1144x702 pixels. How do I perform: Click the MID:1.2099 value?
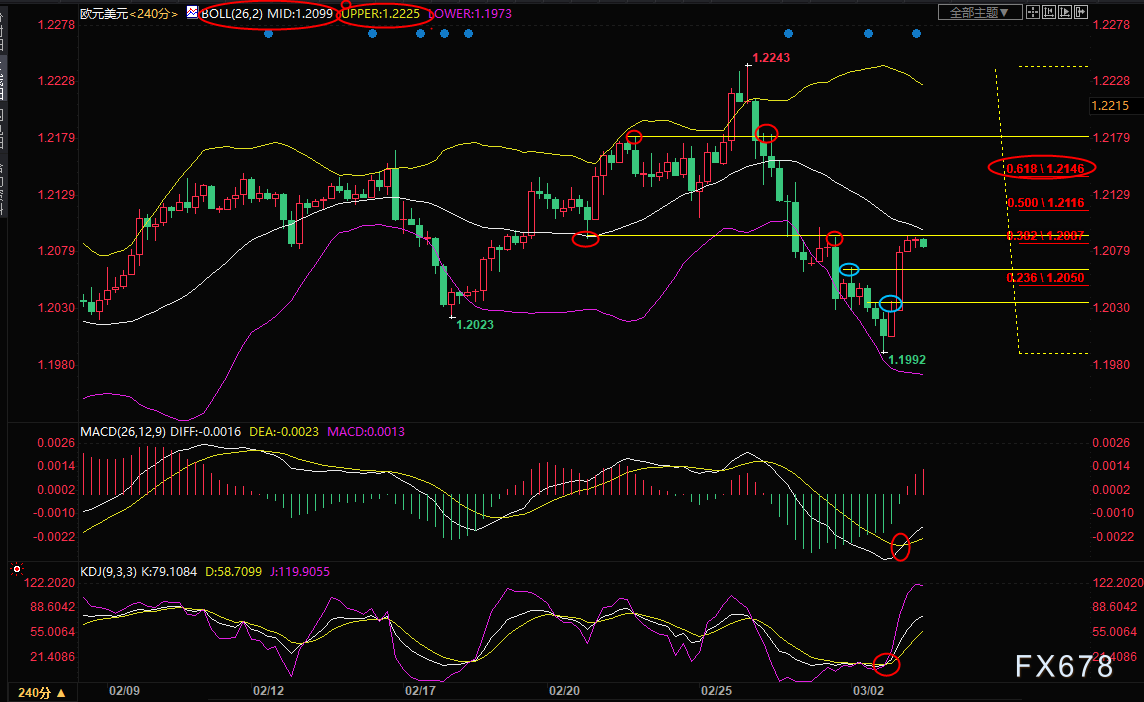click(300, 14)
